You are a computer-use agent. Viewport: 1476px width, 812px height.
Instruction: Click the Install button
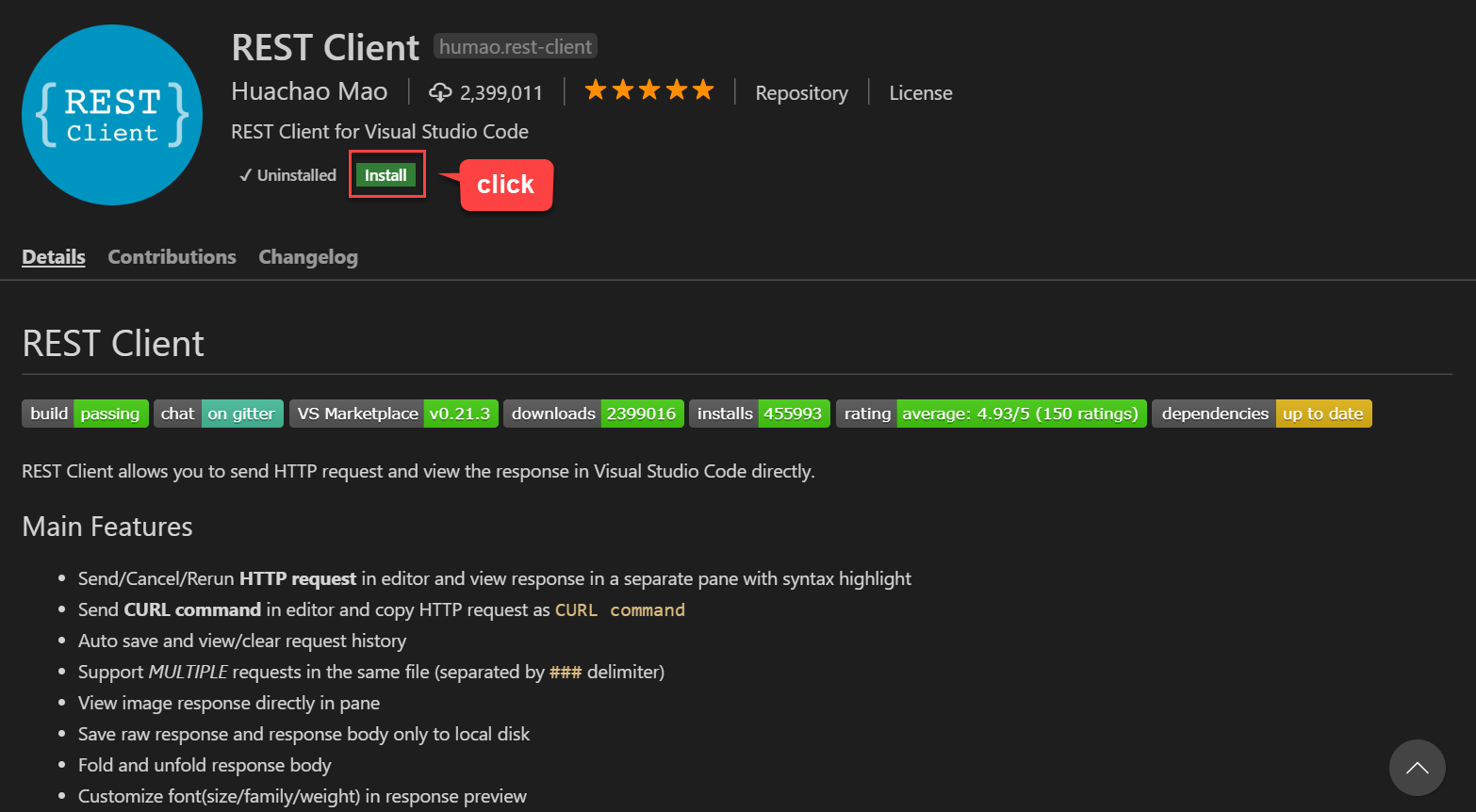pyautogui.click(x=386, y=174)
